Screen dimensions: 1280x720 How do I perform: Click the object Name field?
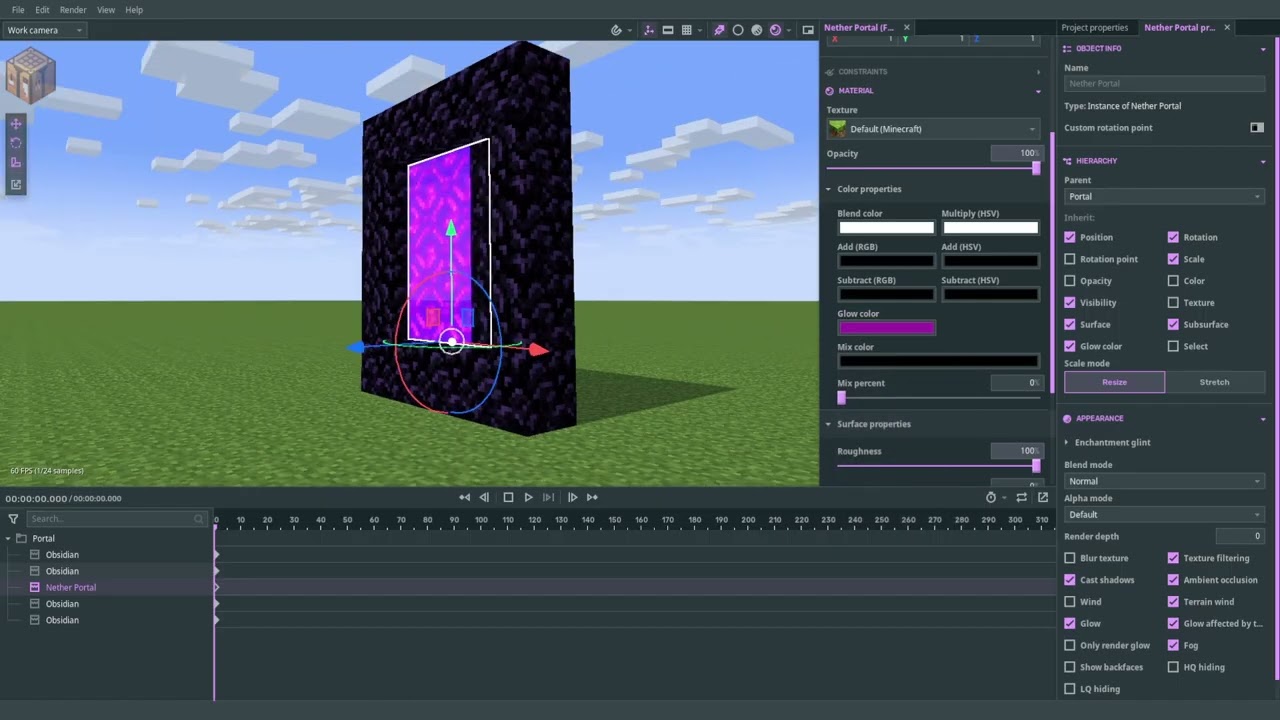[x=1164, y=84]
